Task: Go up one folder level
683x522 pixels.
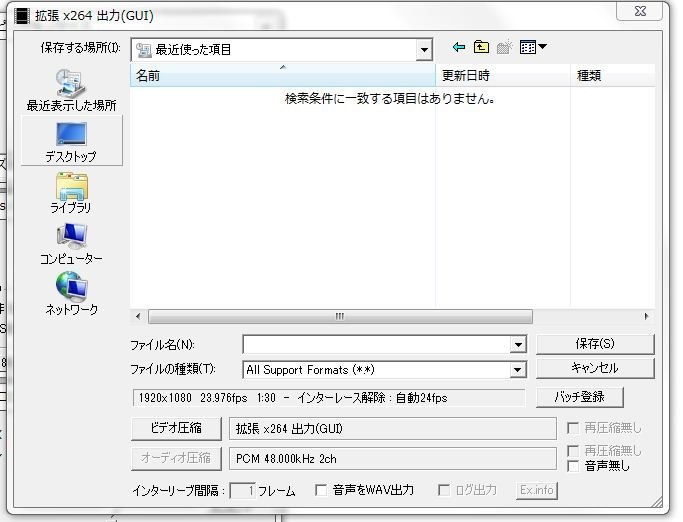Action: click(x=481, y=47)
